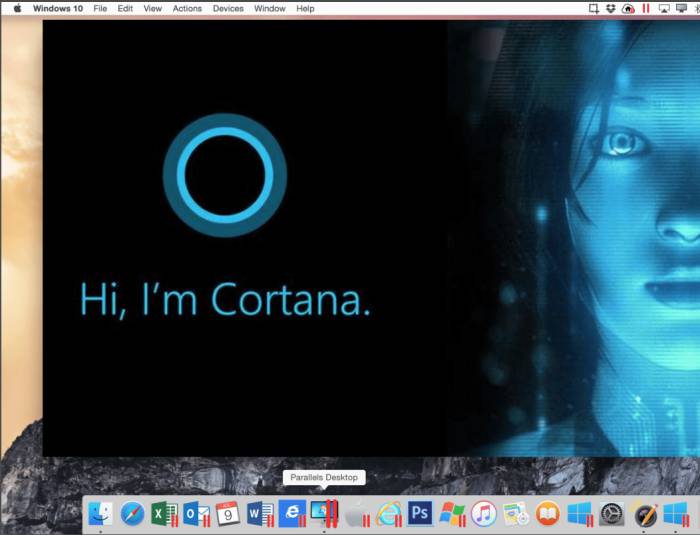Open Dropbox menu bar icon
700x535 pixels.
point(611,8)
